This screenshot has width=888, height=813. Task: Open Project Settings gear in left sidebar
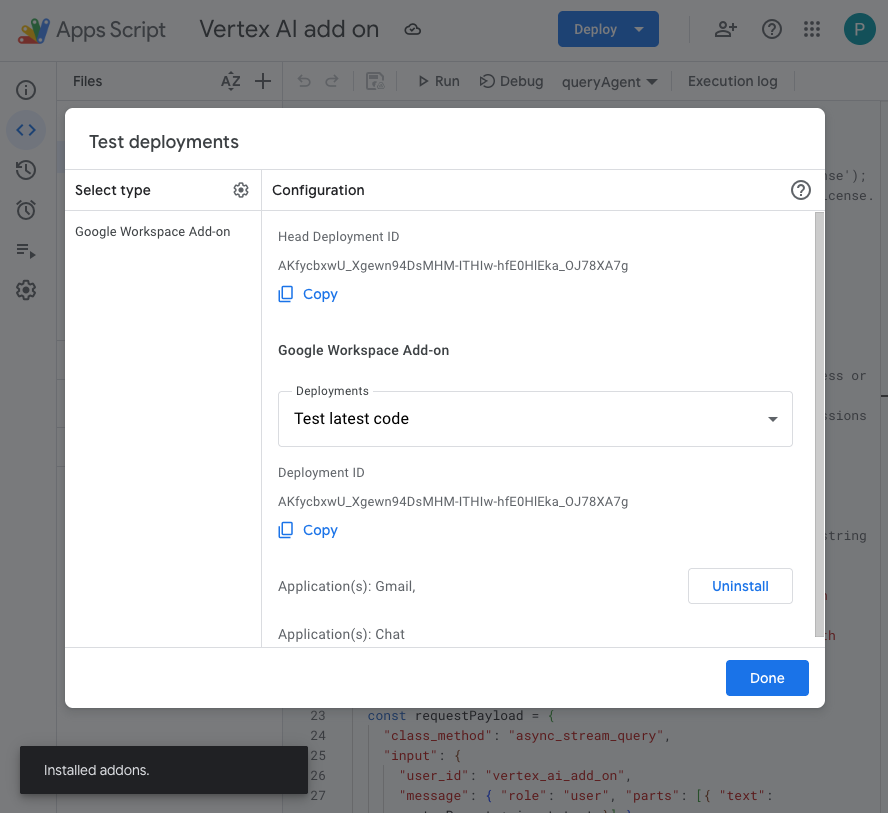pyautogui.click(x=26, y=290)
